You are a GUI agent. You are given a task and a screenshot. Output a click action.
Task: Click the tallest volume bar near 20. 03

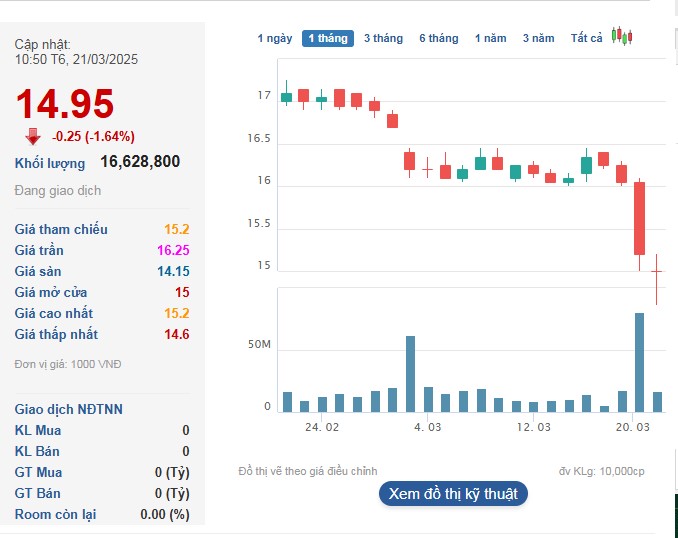(x=639, y=362)
